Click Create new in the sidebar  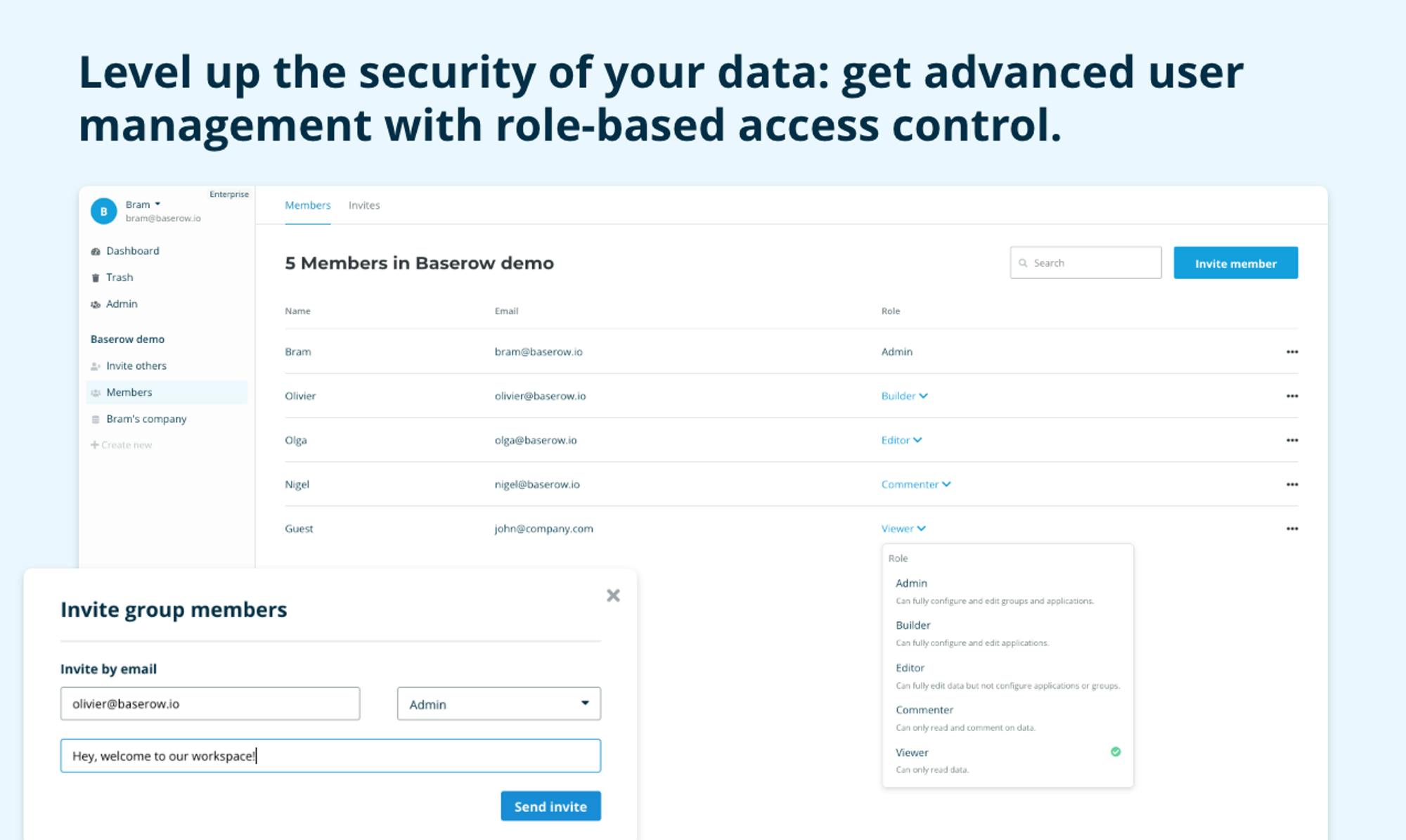(x=121, y=445)
